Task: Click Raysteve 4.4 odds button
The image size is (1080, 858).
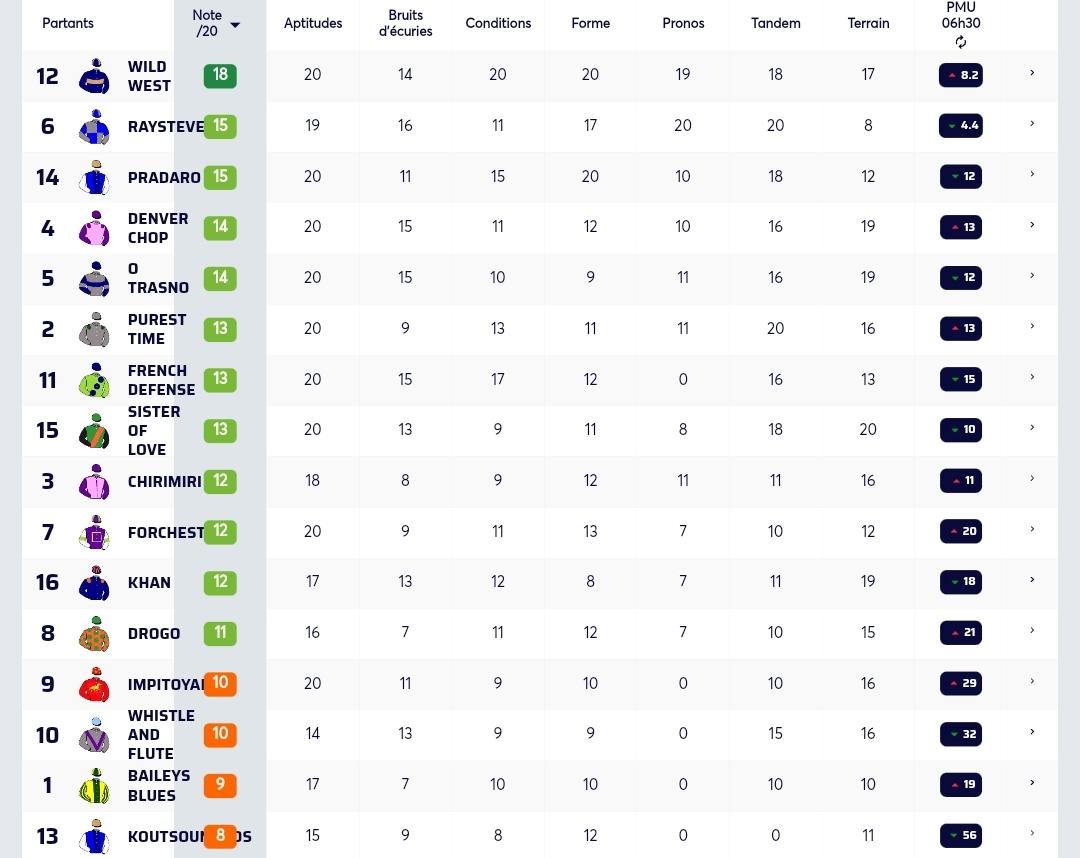Action: [x=961, y=126]
